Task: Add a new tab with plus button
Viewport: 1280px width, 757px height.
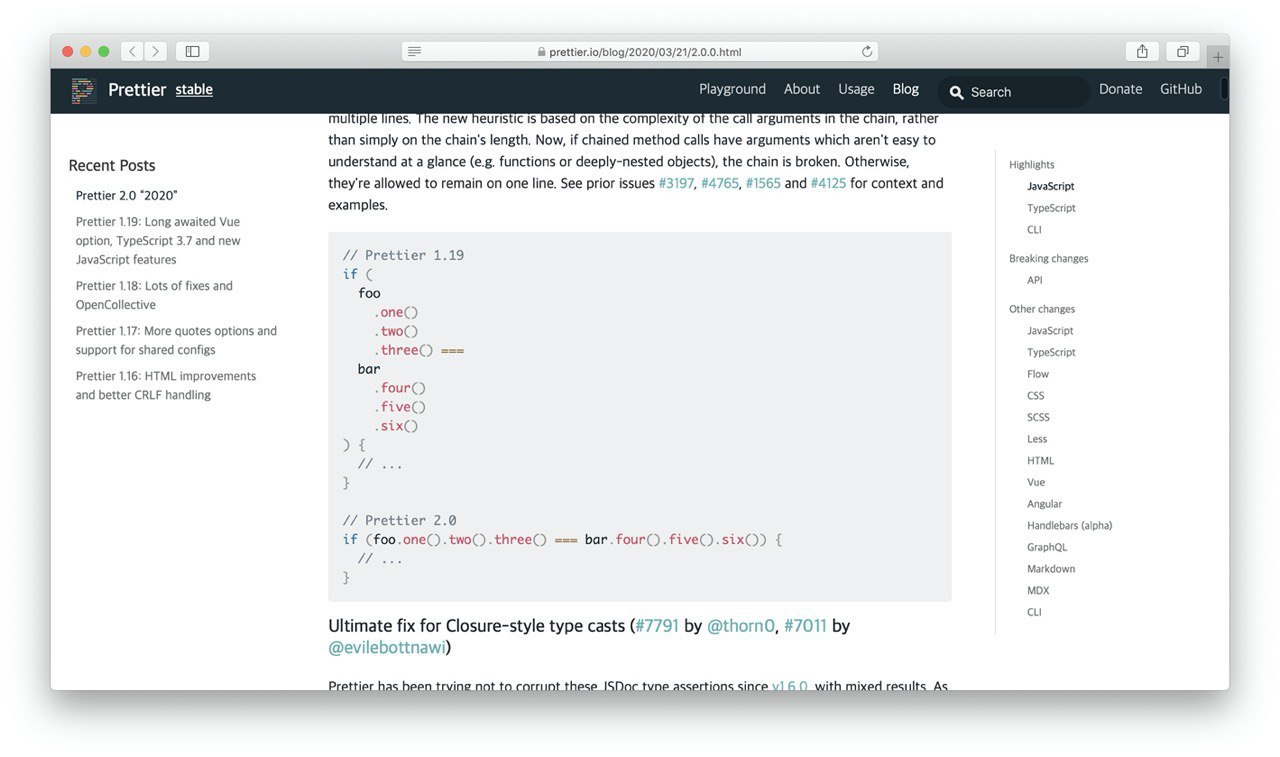Action: pos(1217,57)
